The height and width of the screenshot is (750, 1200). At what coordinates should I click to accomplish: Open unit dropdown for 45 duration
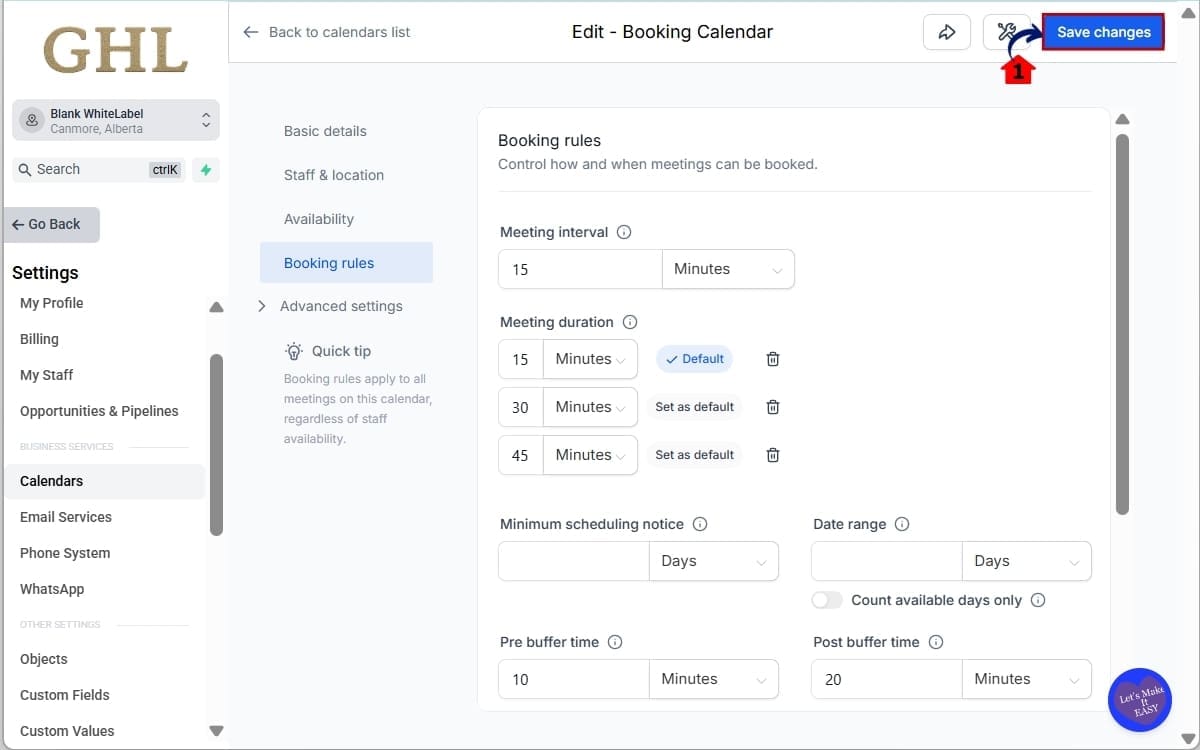coord(590,455)
